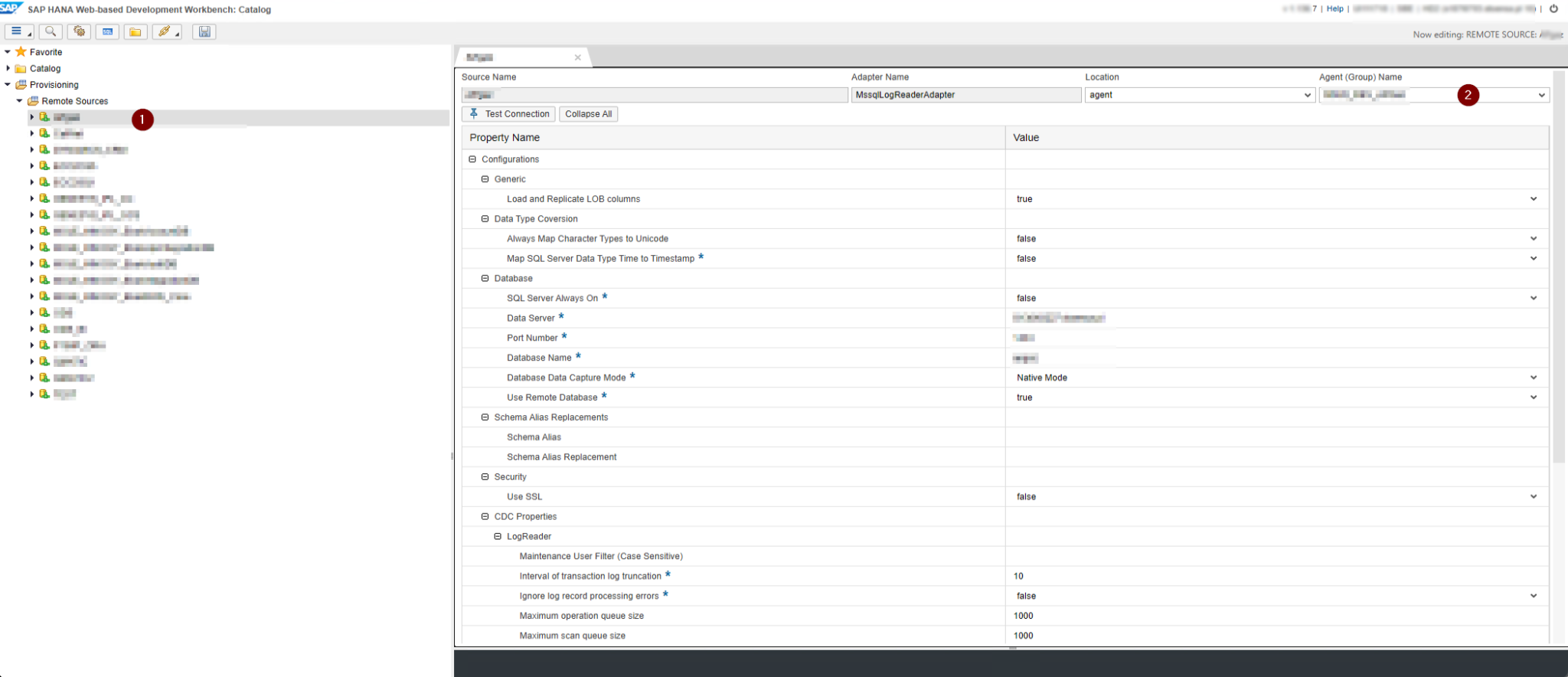
Task: Click the Adapter Name field MssqlLogReaderAdapter
Action: (966, 95)
